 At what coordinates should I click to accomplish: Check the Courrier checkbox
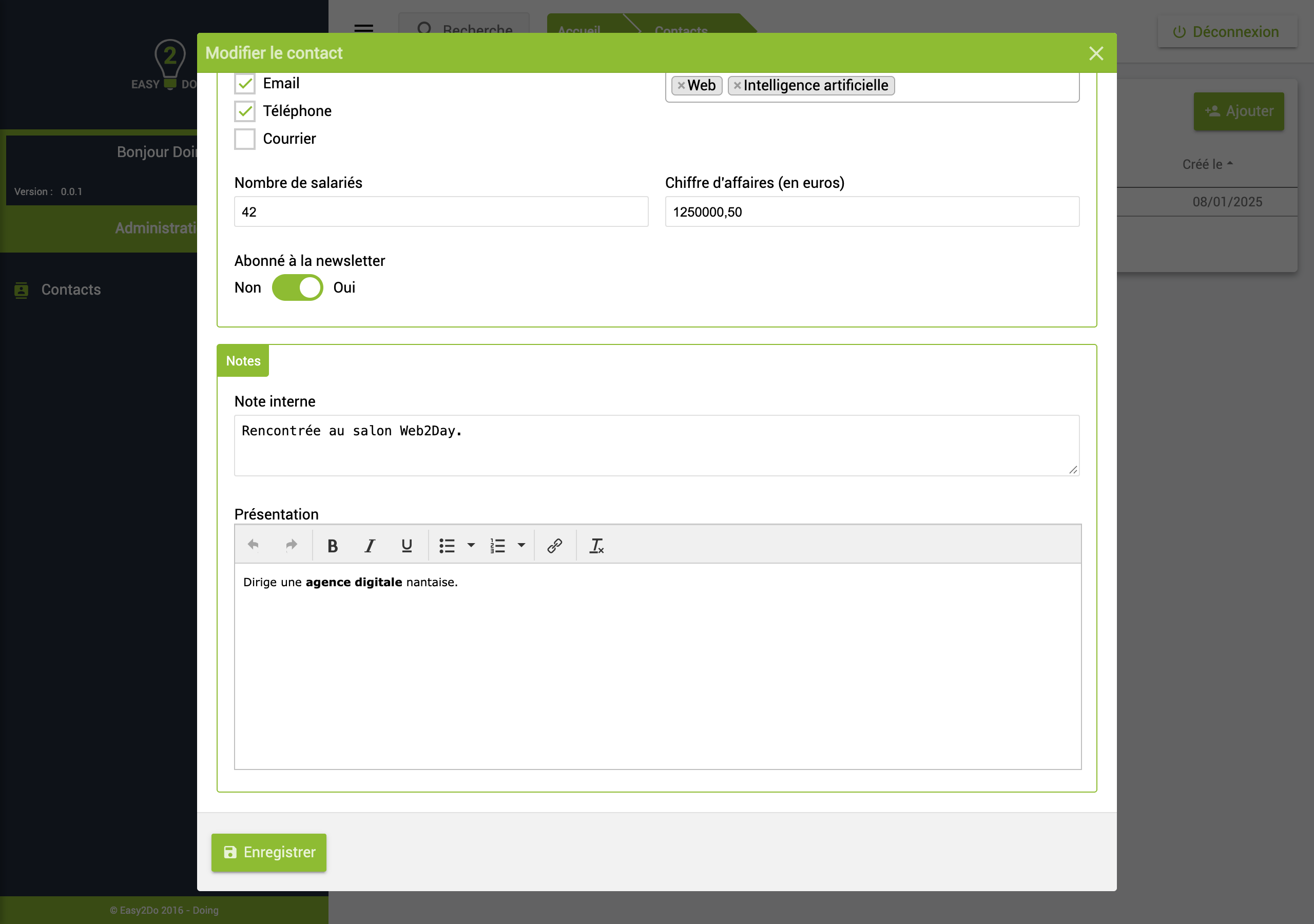click(x=245, y=139)
